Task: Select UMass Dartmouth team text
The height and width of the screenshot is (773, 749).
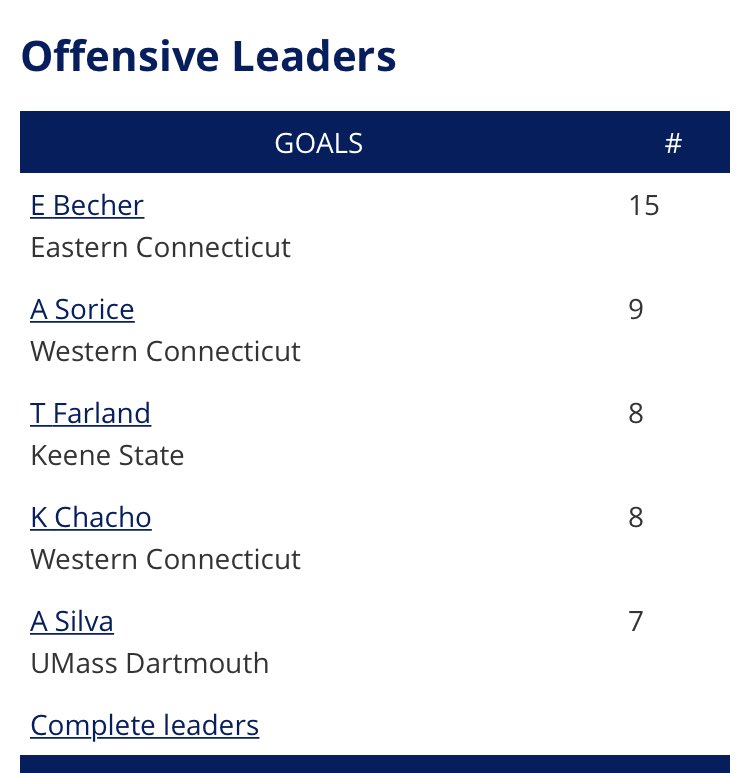Action: tap(149, 663)
